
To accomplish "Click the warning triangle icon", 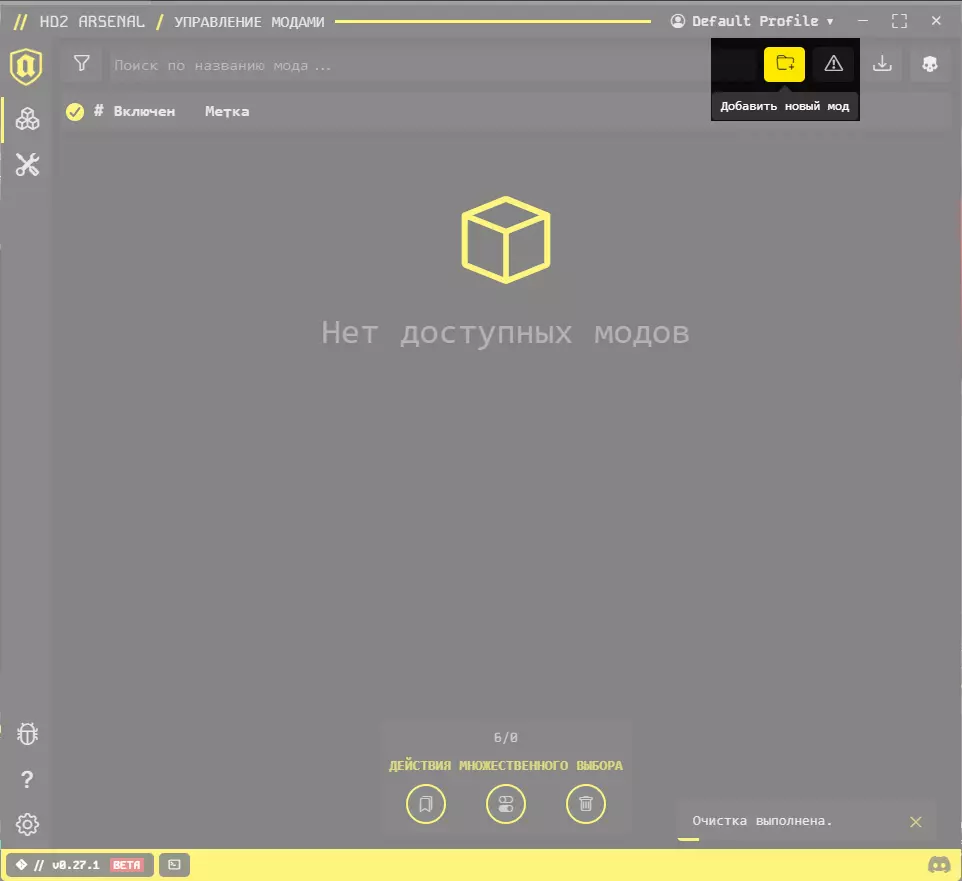I will pos(833,64).
